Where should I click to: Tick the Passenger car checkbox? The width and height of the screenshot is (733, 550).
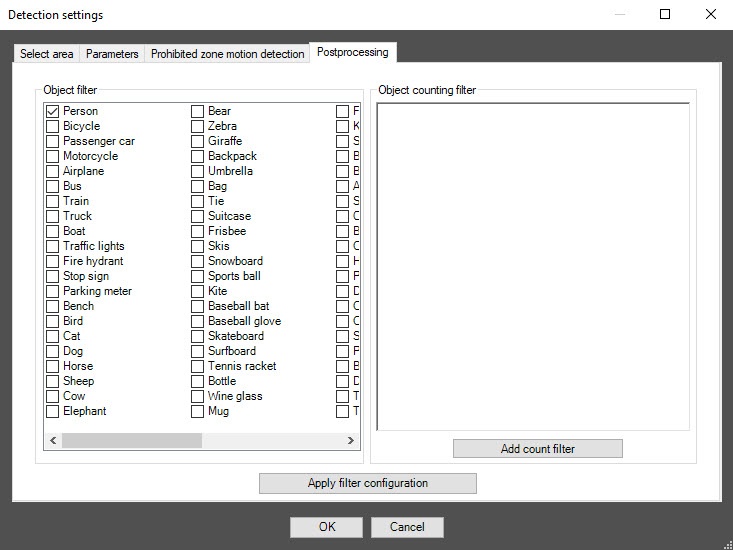[52, 141]
